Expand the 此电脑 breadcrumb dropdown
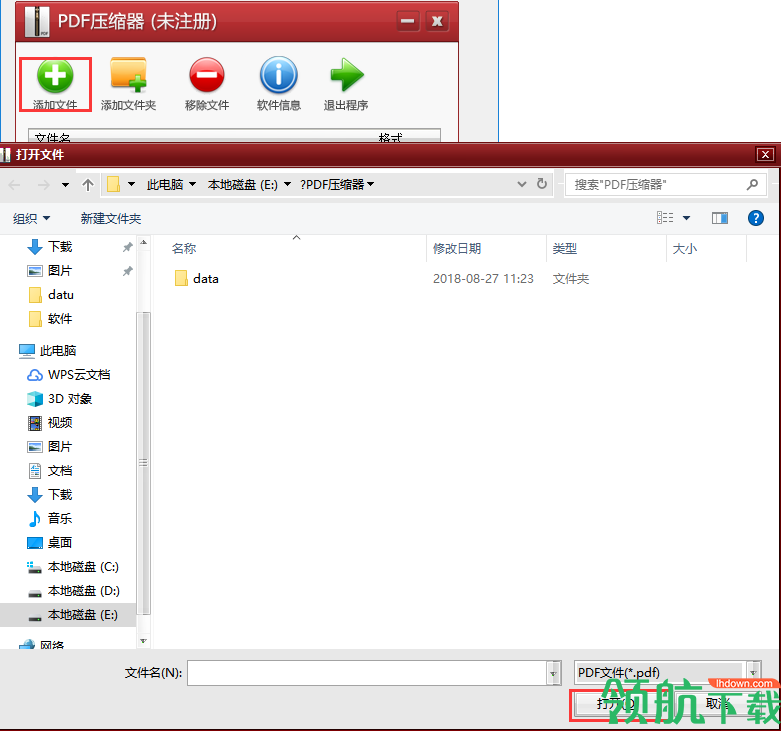Image resolution: width=781 pixels, height=731 pixels. [192, 185]
